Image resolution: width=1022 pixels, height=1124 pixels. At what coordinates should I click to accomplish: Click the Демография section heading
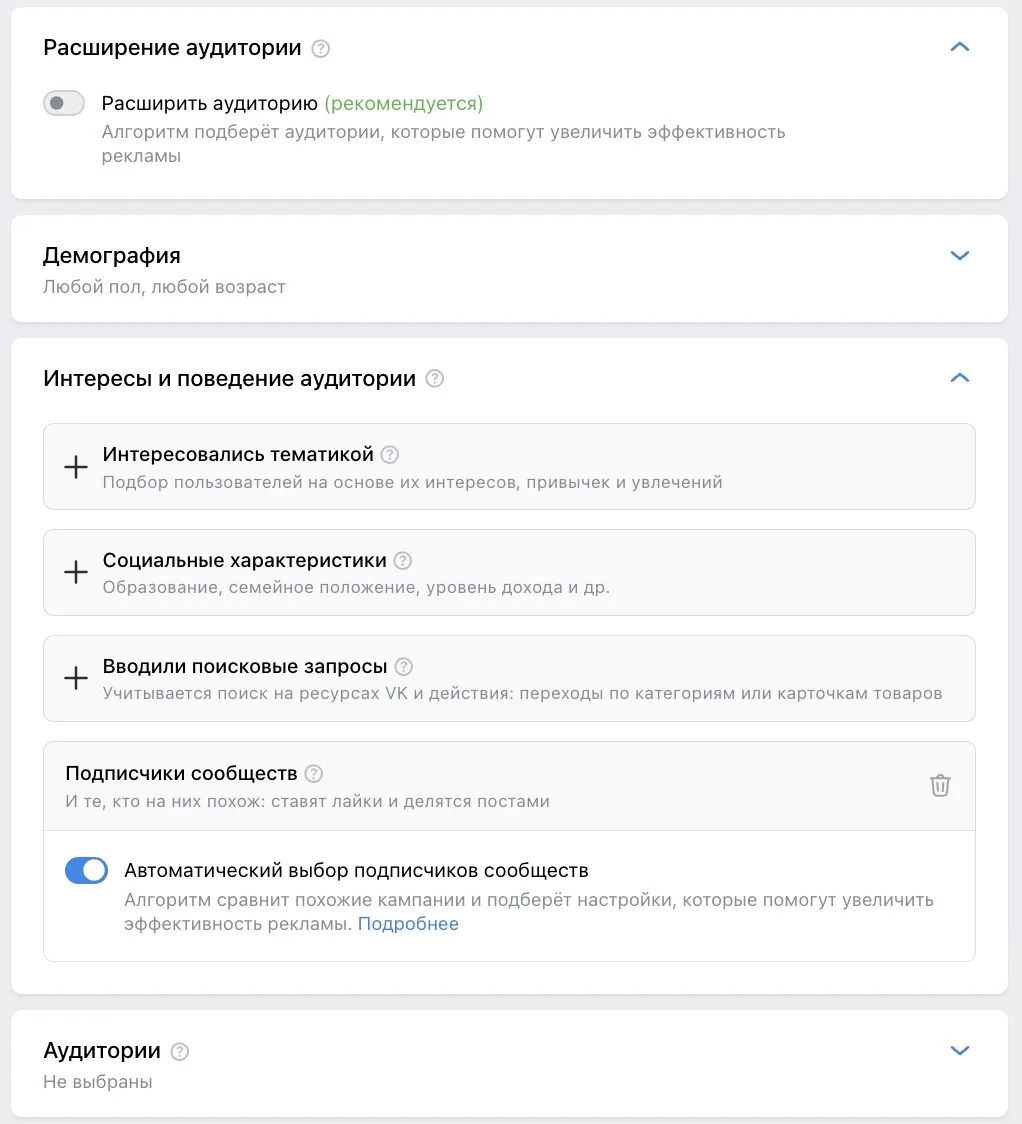(x=112, y=256)
